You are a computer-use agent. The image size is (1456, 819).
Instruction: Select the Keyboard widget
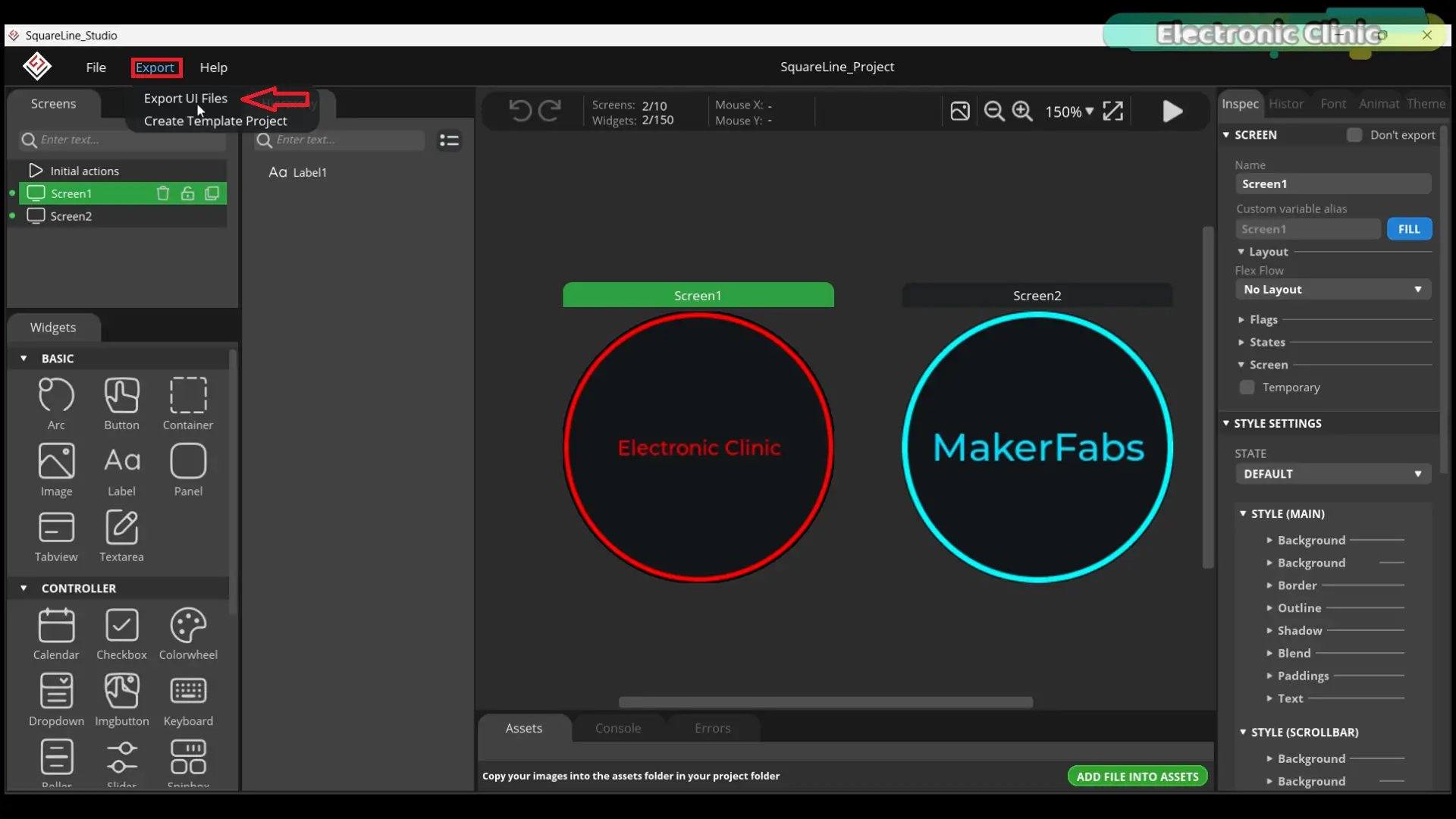(x=188, y=700)
